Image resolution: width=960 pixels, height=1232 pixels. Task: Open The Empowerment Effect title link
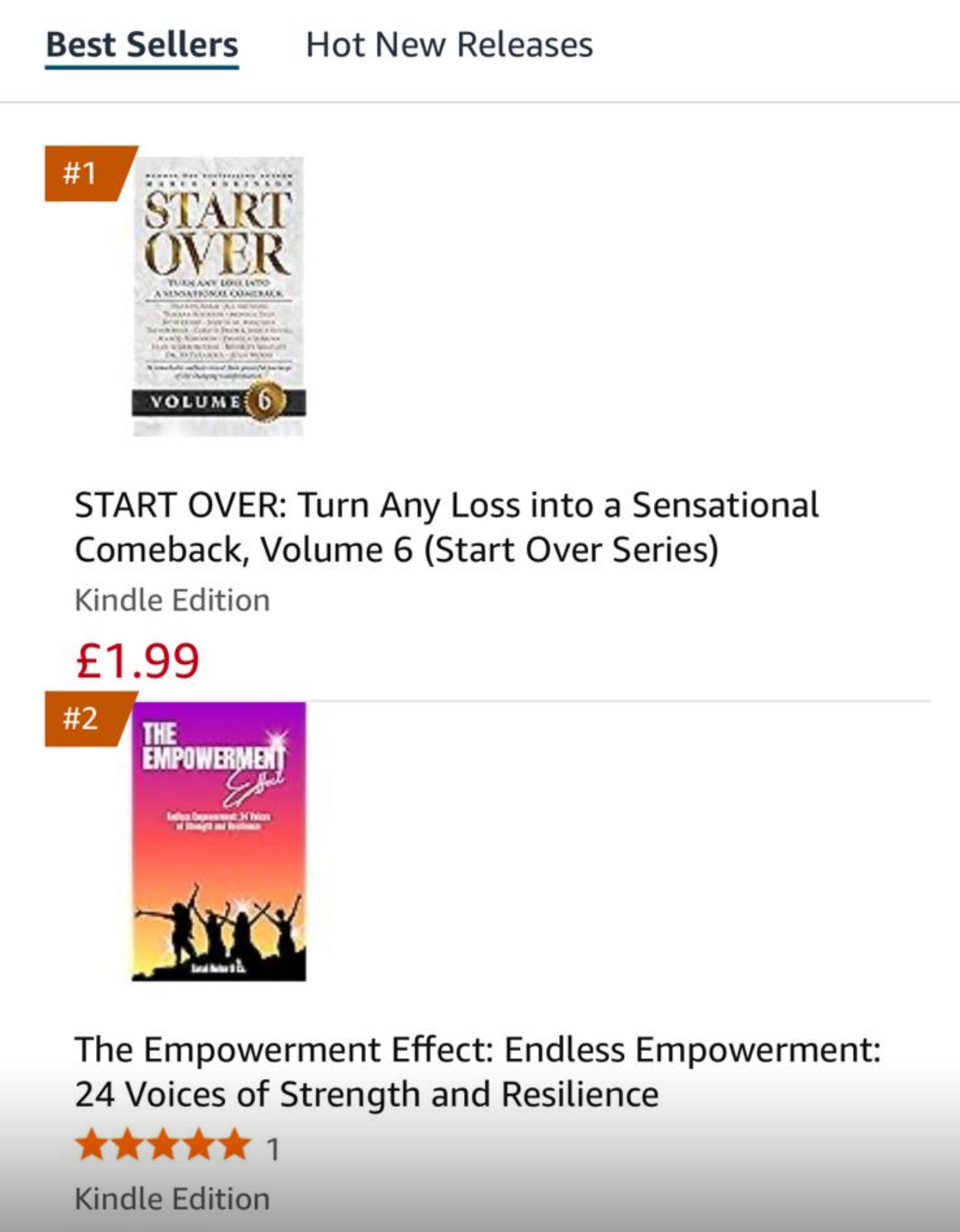476,1072
